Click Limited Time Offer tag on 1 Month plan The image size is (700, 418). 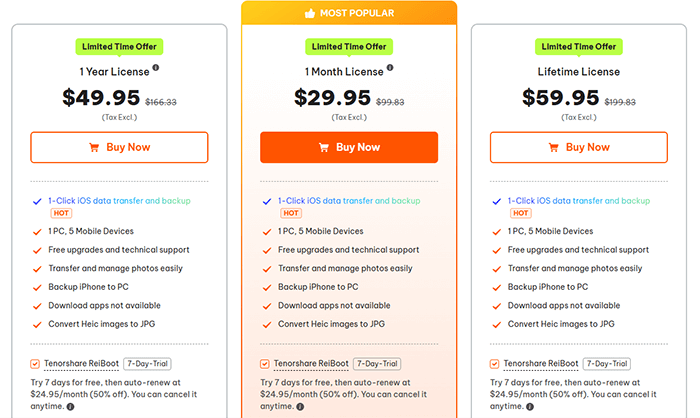coord(349,46)
